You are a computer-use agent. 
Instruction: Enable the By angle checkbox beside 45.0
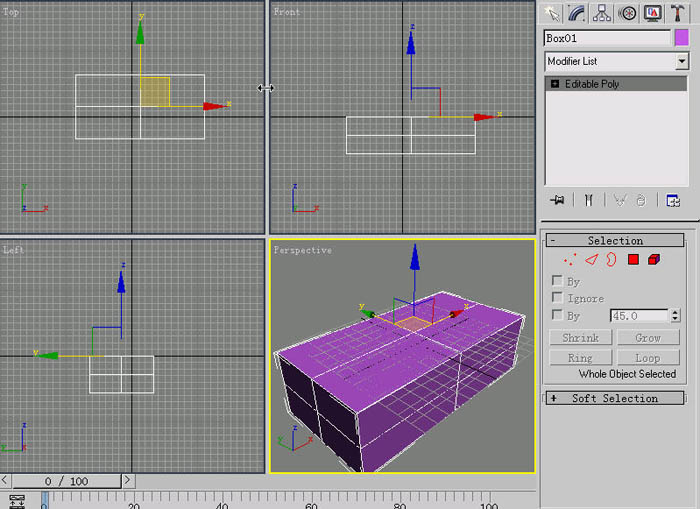pos(557,315)
